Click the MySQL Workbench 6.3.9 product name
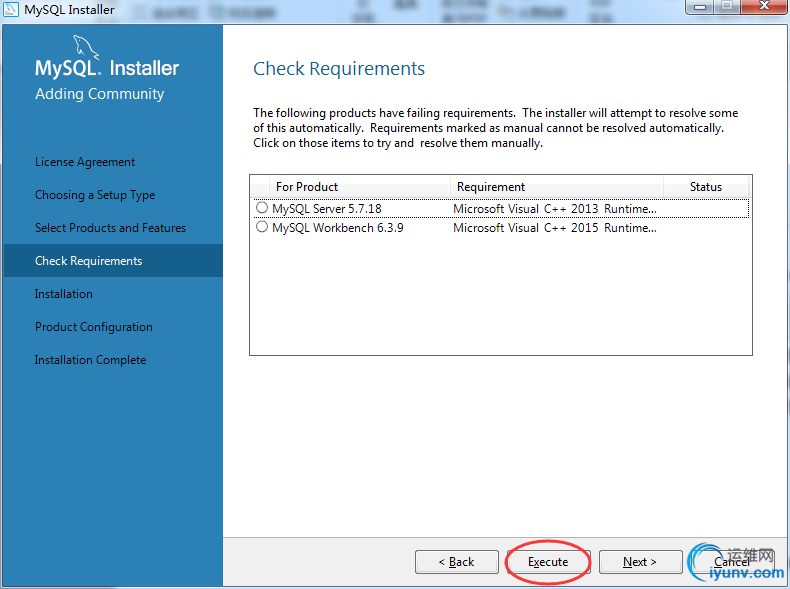Screen dimensions: 790x589 click(338, 228)
